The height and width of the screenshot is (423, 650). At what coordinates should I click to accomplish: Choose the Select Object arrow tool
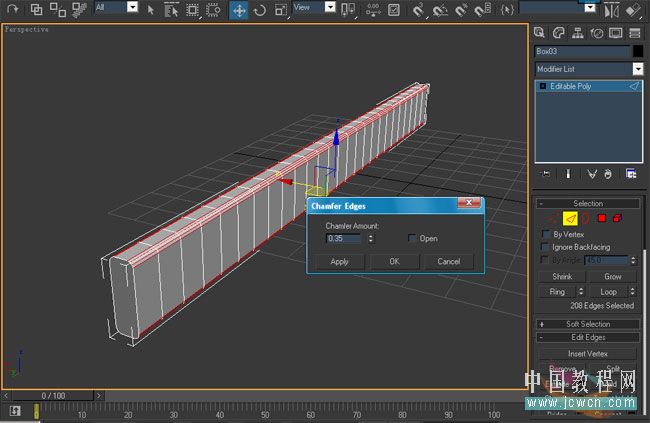(151, 10)
